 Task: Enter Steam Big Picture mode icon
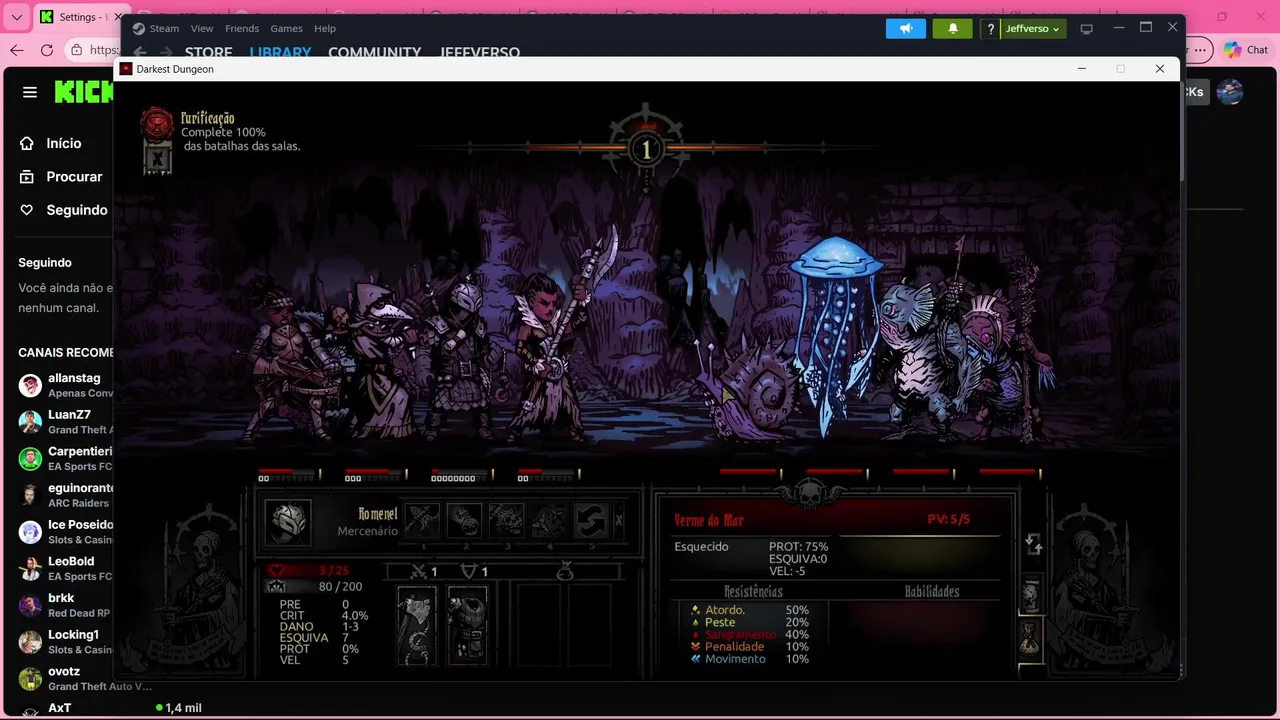(x=1087, y=29)
